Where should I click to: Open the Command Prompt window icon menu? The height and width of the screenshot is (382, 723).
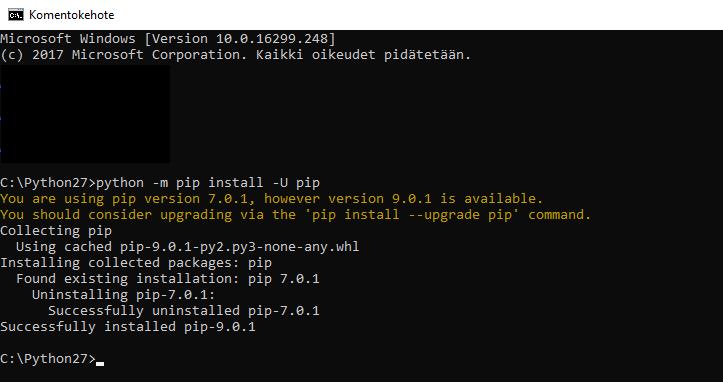click(x=16, y=15)
